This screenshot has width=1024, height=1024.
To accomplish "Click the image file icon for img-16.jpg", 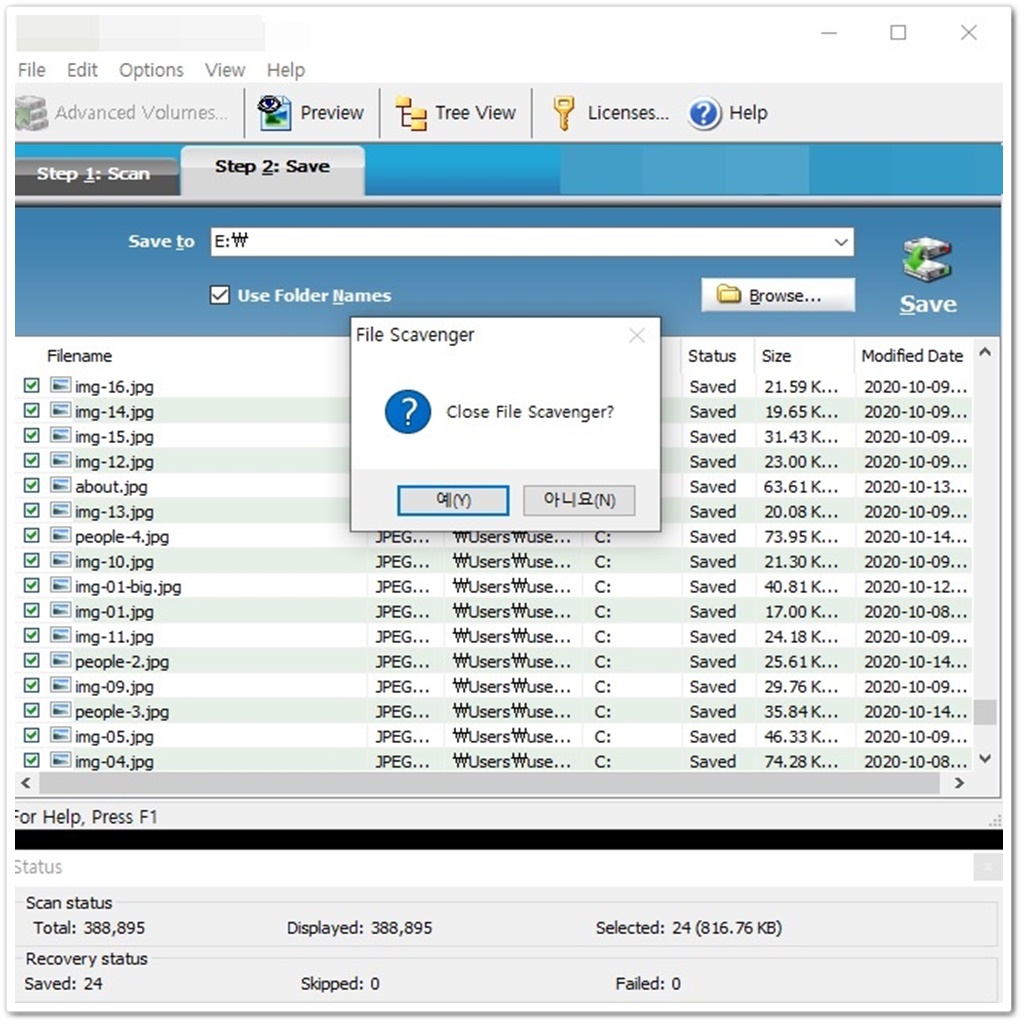I will (60, 385).
